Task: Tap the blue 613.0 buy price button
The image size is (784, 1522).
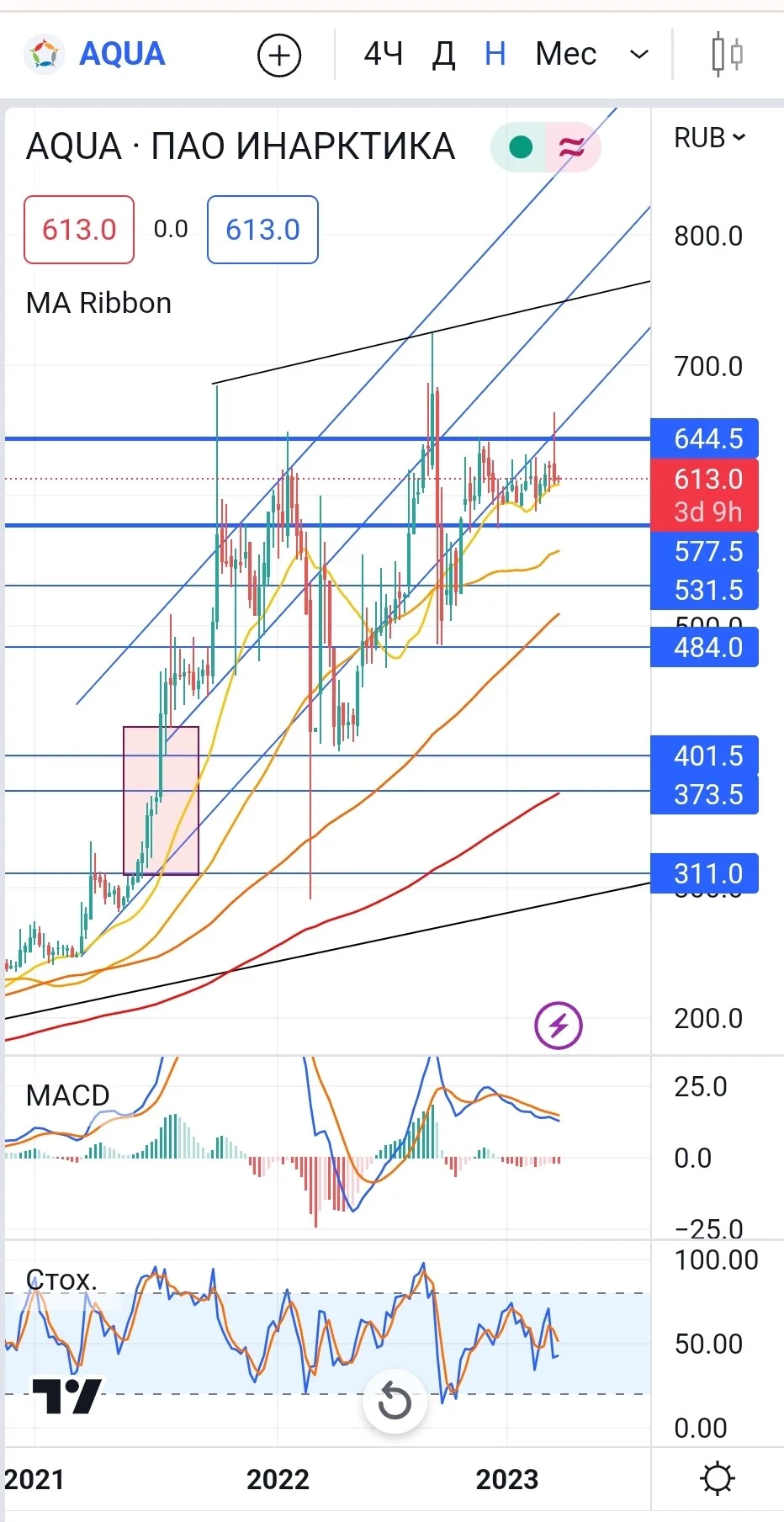Action: point(262,230)
